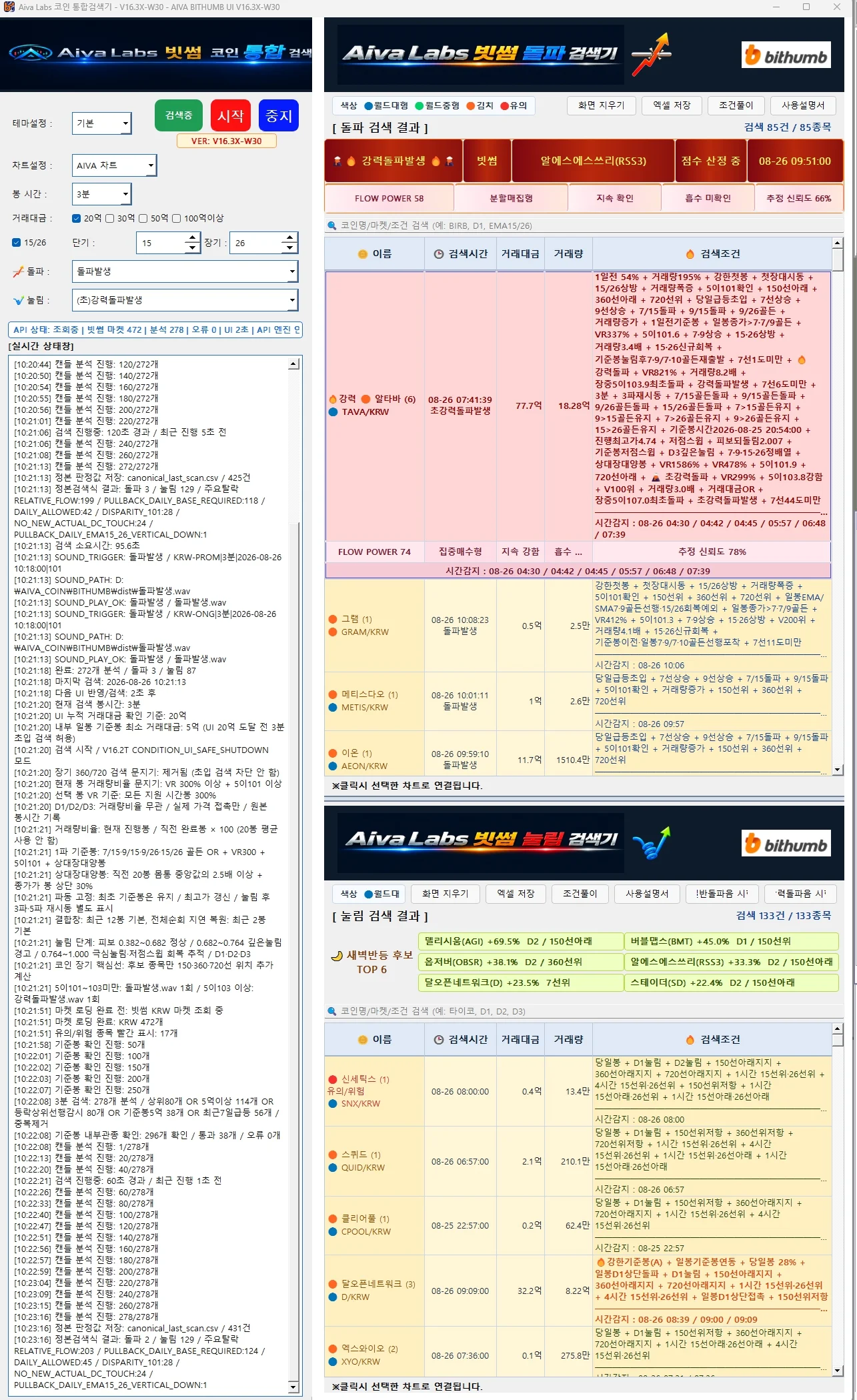This screenshot has height=1400, width=857.
Task: Click the Aiva Labs emblem in the left banner
Action: click(31, 52)
